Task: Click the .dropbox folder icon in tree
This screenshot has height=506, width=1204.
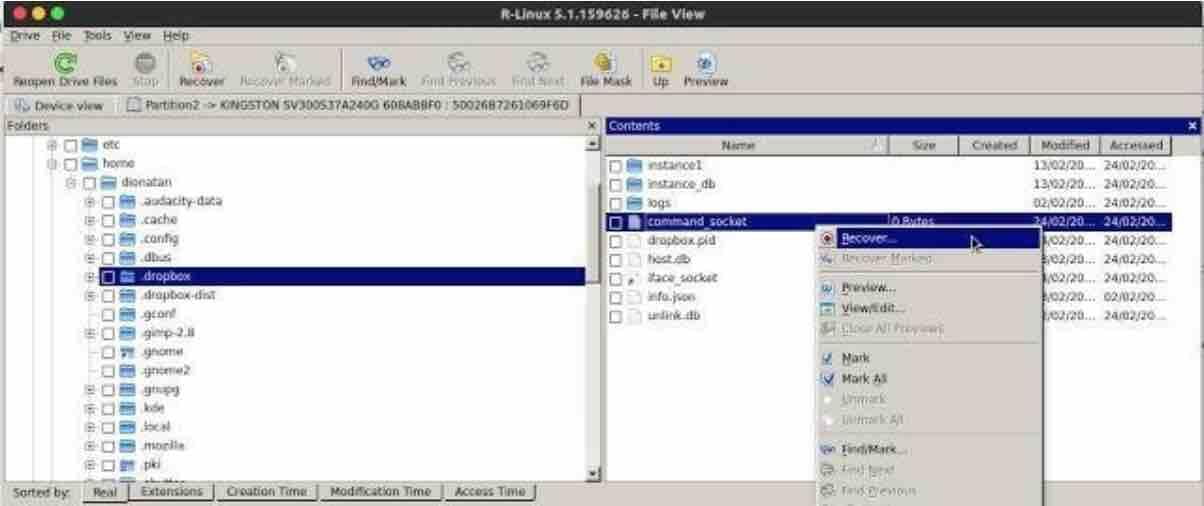Action: [x=127, y=276]
